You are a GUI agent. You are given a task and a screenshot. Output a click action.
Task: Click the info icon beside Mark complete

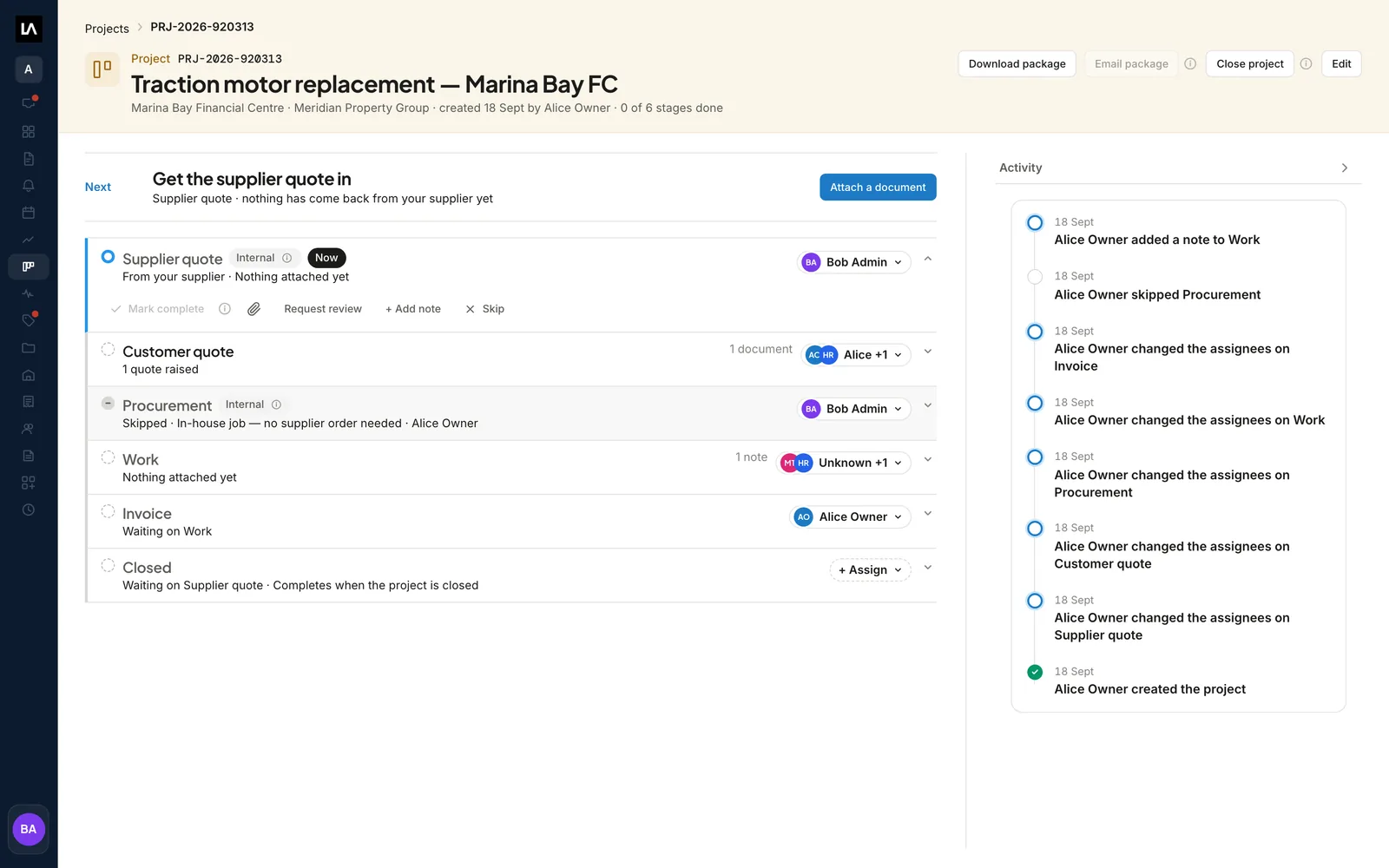pos(225,309)
